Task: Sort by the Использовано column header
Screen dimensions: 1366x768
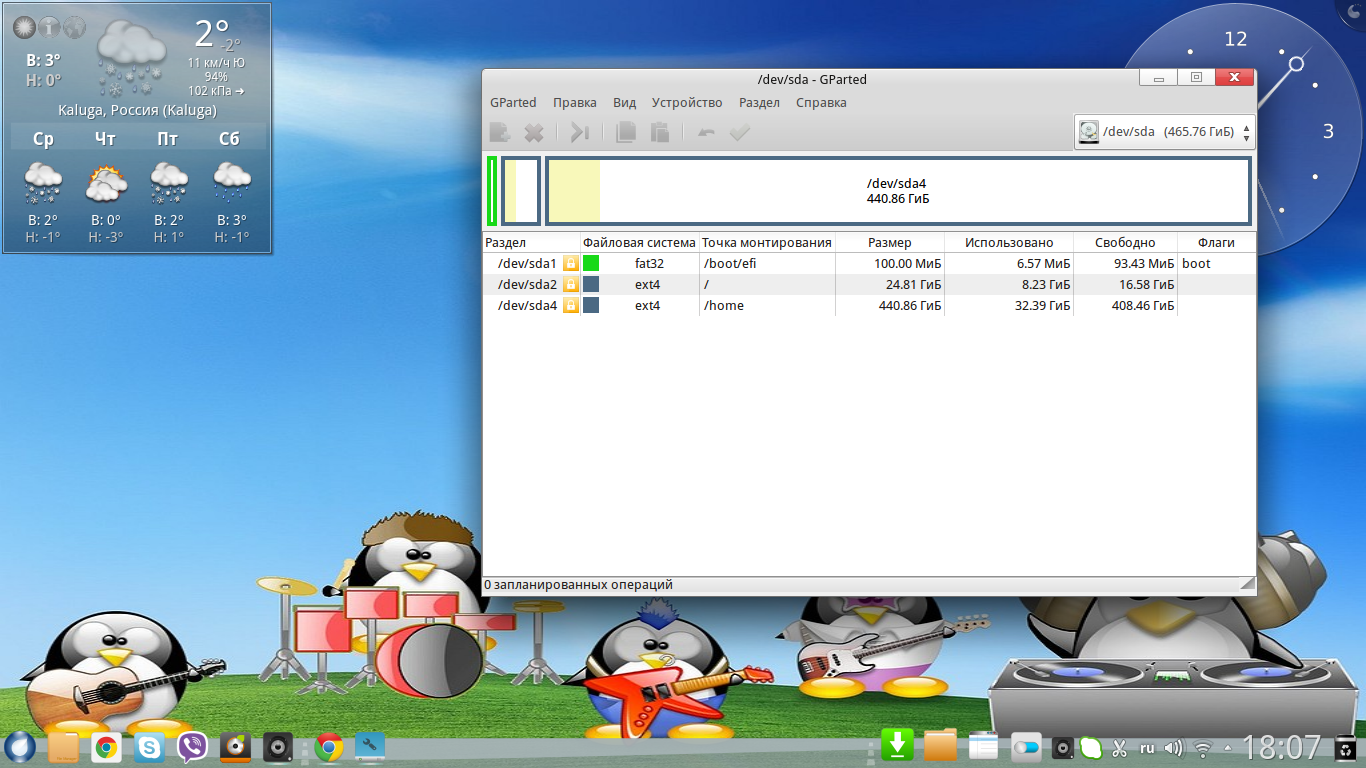Action: pos(1009,243)
